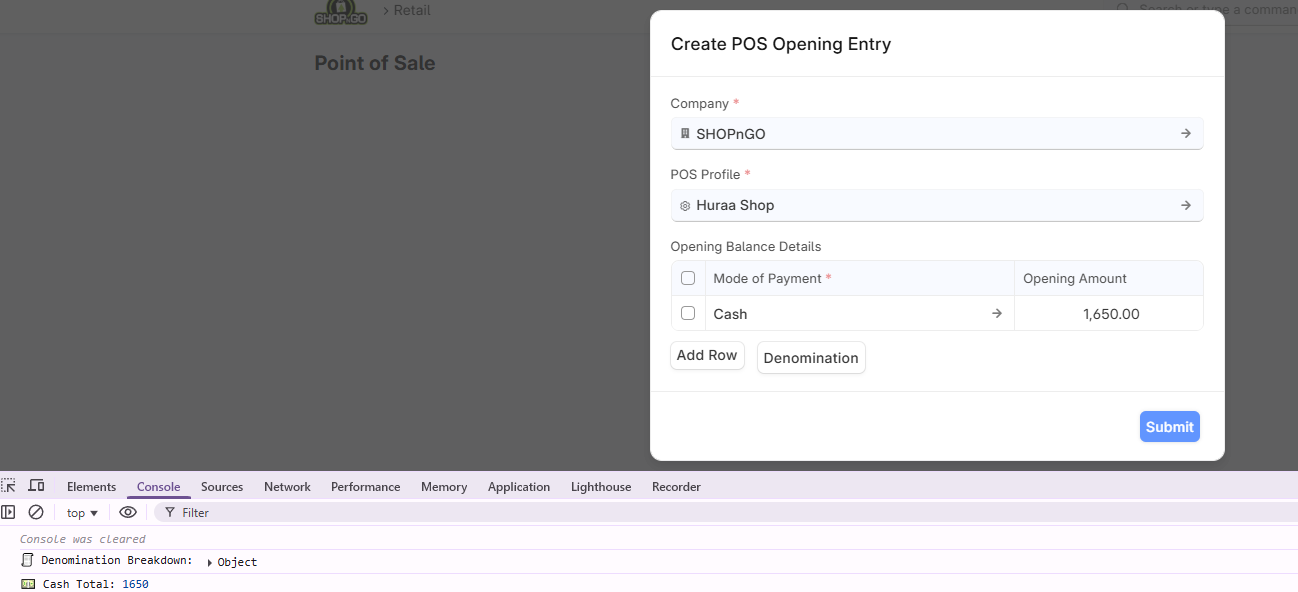This screenshot has width=1298, height=592.
Task: Open the Sources tab
Action: 222,487
